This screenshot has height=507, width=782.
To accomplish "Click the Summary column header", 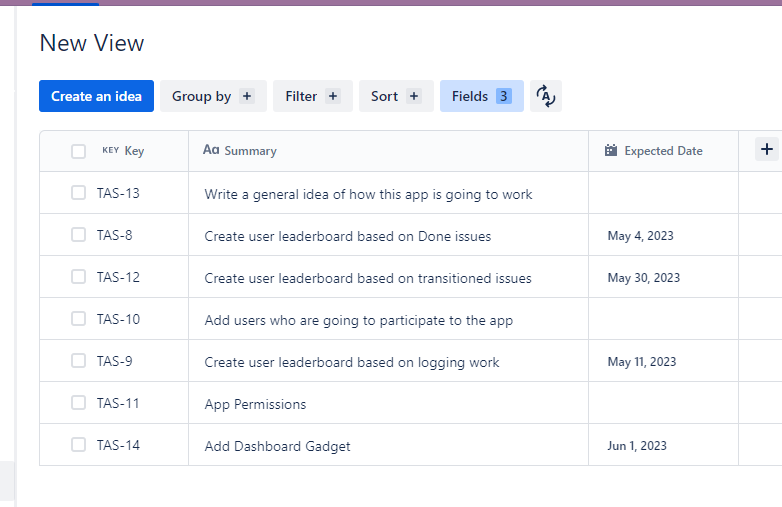I will pyautogui.click(x=389, y=151).
